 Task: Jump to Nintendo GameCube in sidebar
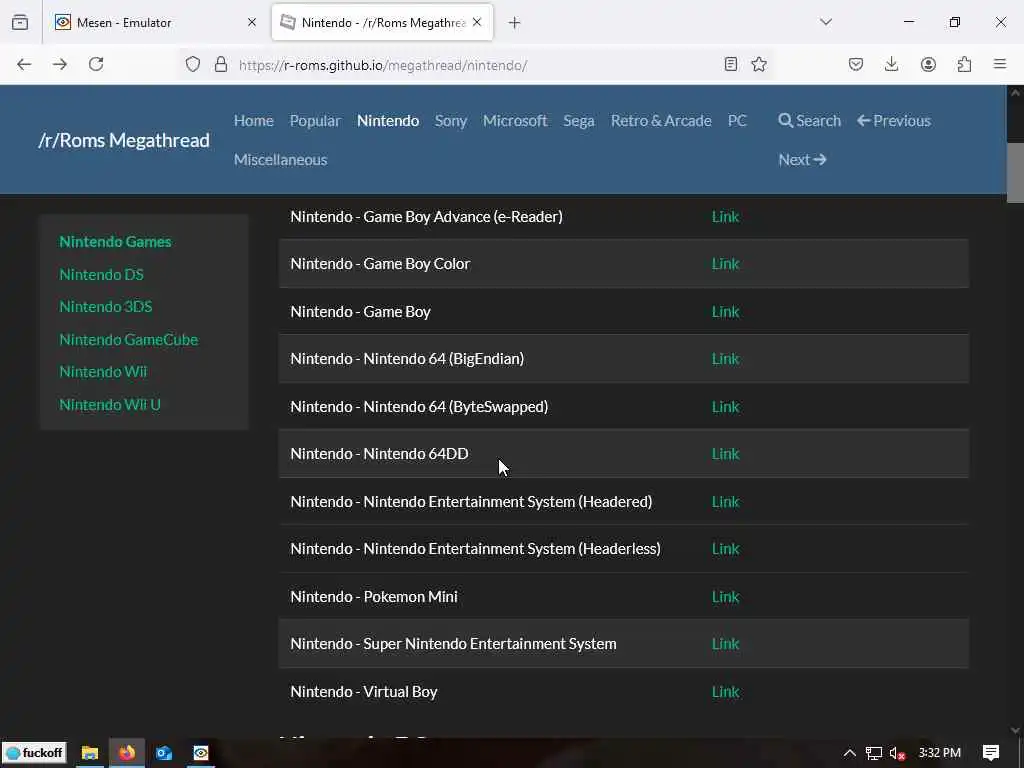[x=128, y=340]
